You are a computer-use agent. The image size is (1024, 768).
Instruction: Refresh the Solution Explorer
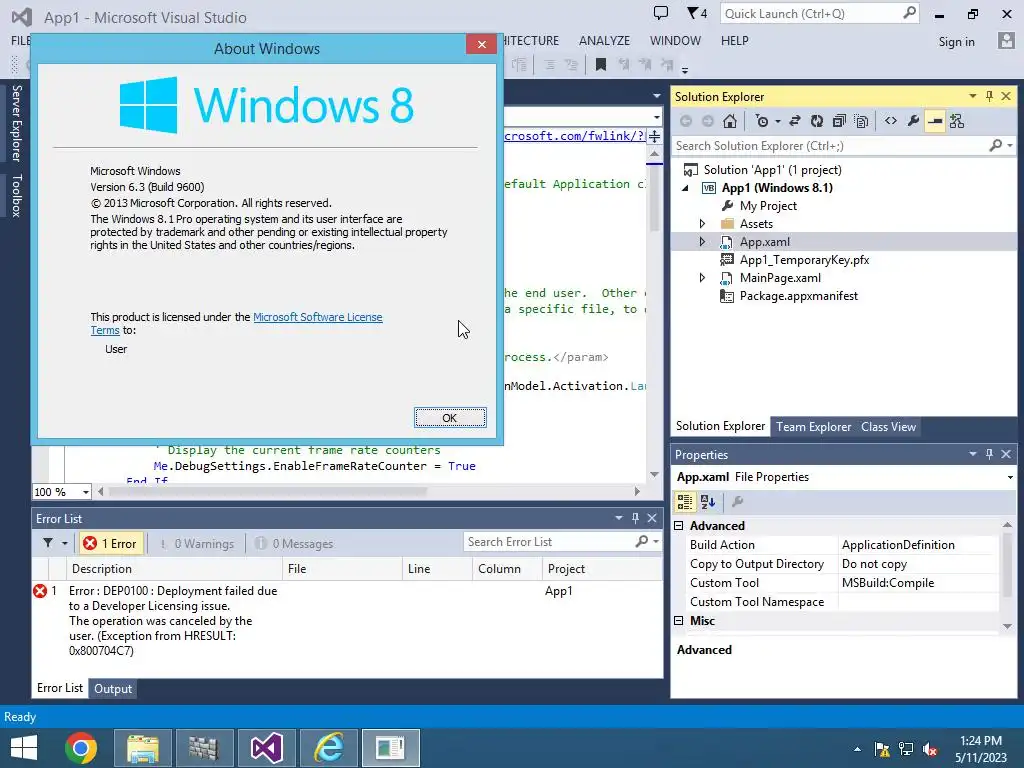pyautogui.click(x=817, y=121)
